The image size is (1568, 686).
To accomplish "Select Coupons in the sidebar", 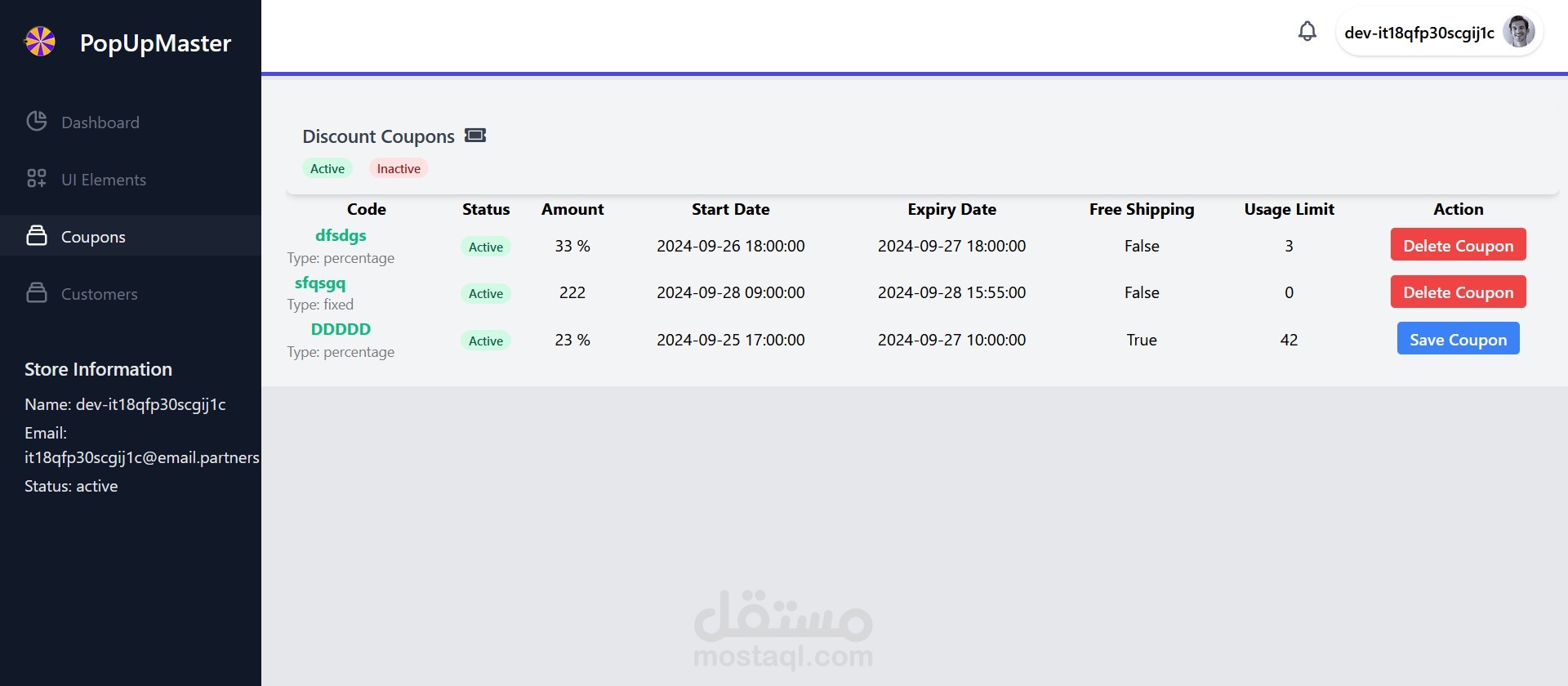I will pyautogui.click(x=131, y=236).
